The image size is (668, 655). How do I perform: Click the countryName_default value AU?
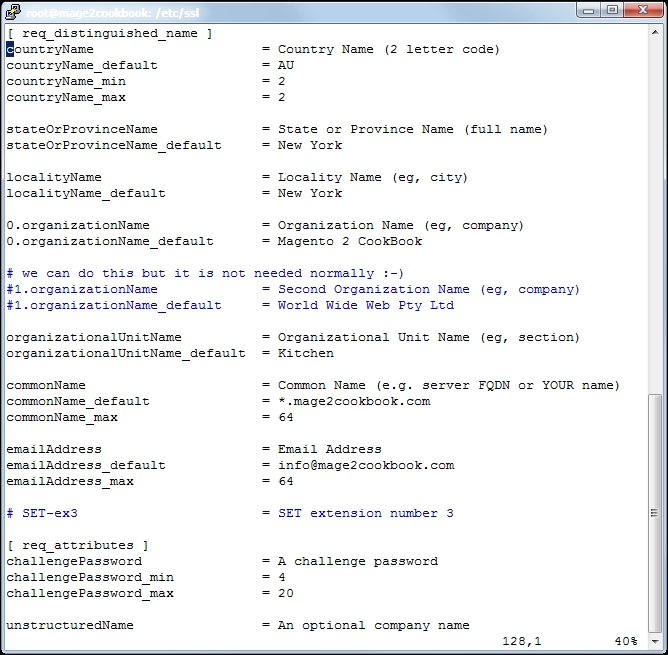(285, 65)
